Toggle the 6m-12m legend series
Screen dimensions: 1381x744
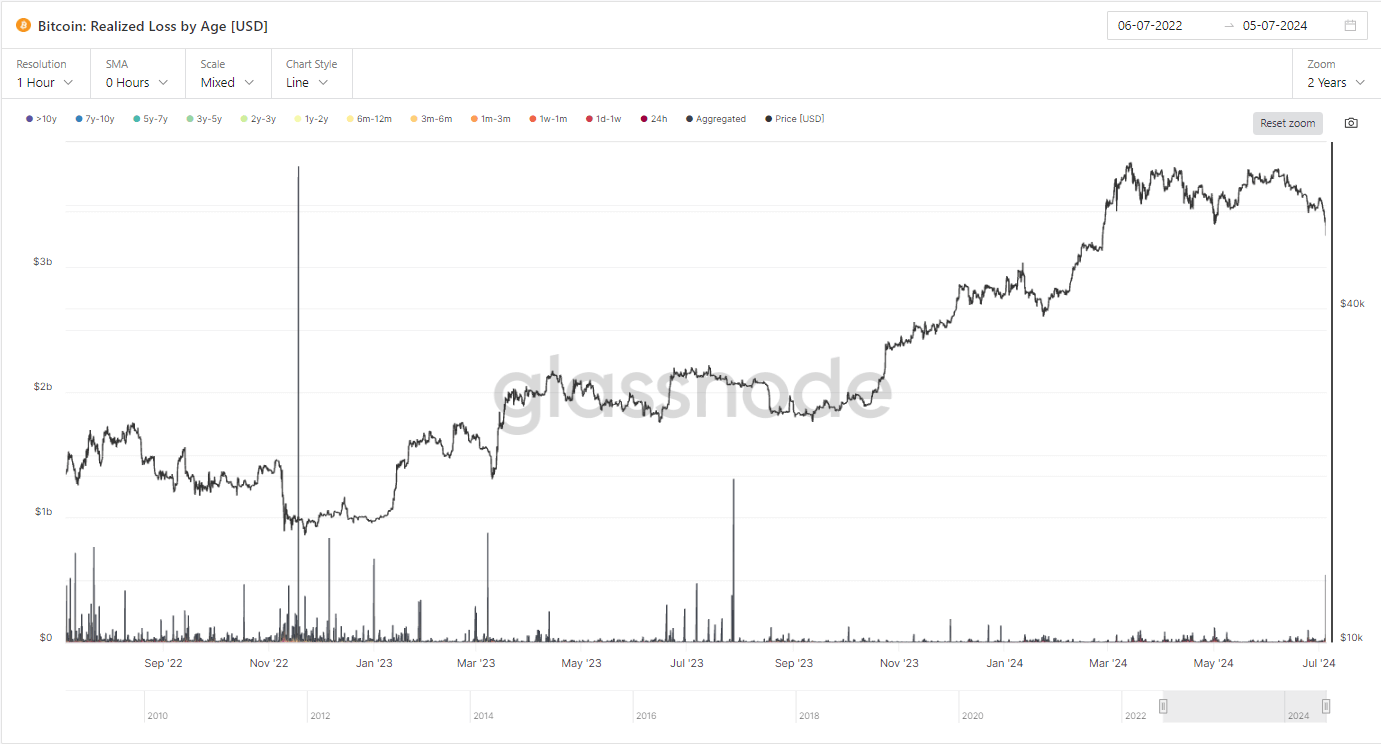pyautogui.click(x=369, y=119)
